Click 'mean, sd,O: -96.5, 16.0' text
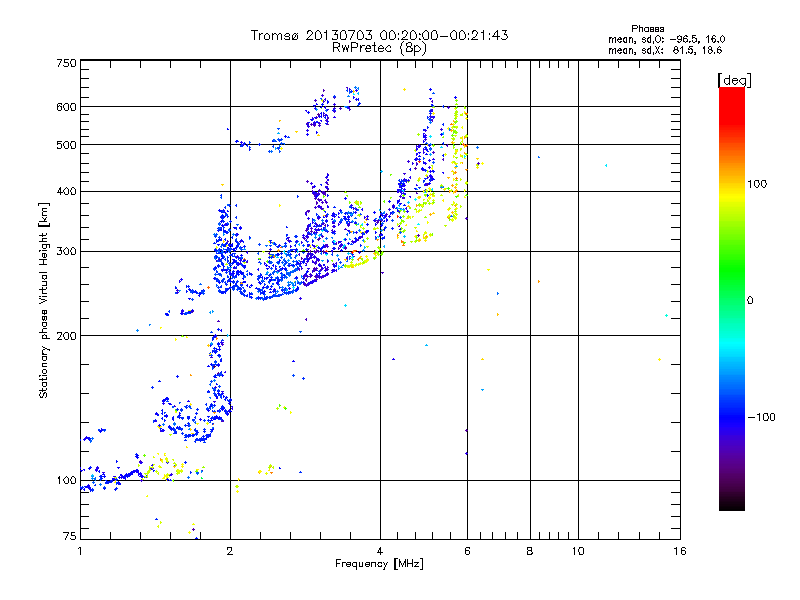800x600 pixels. 666,39
